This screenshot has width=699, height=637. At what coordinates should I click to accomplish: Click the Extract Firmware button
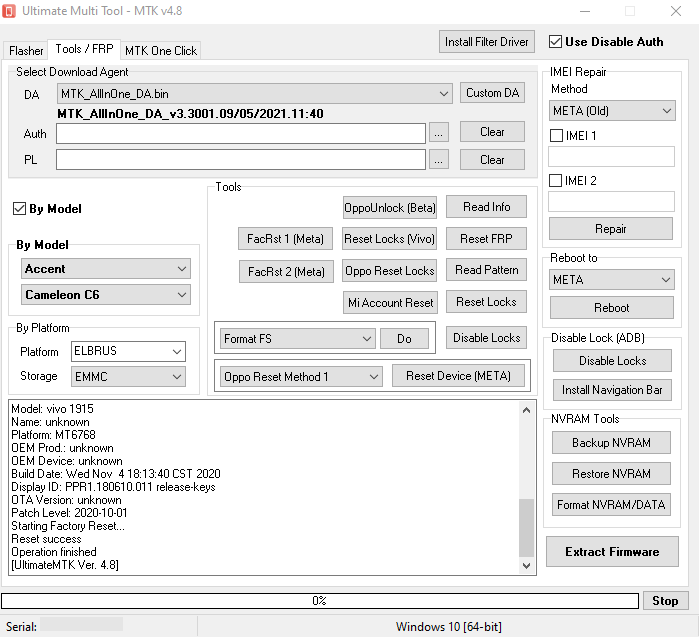point(612,552)
